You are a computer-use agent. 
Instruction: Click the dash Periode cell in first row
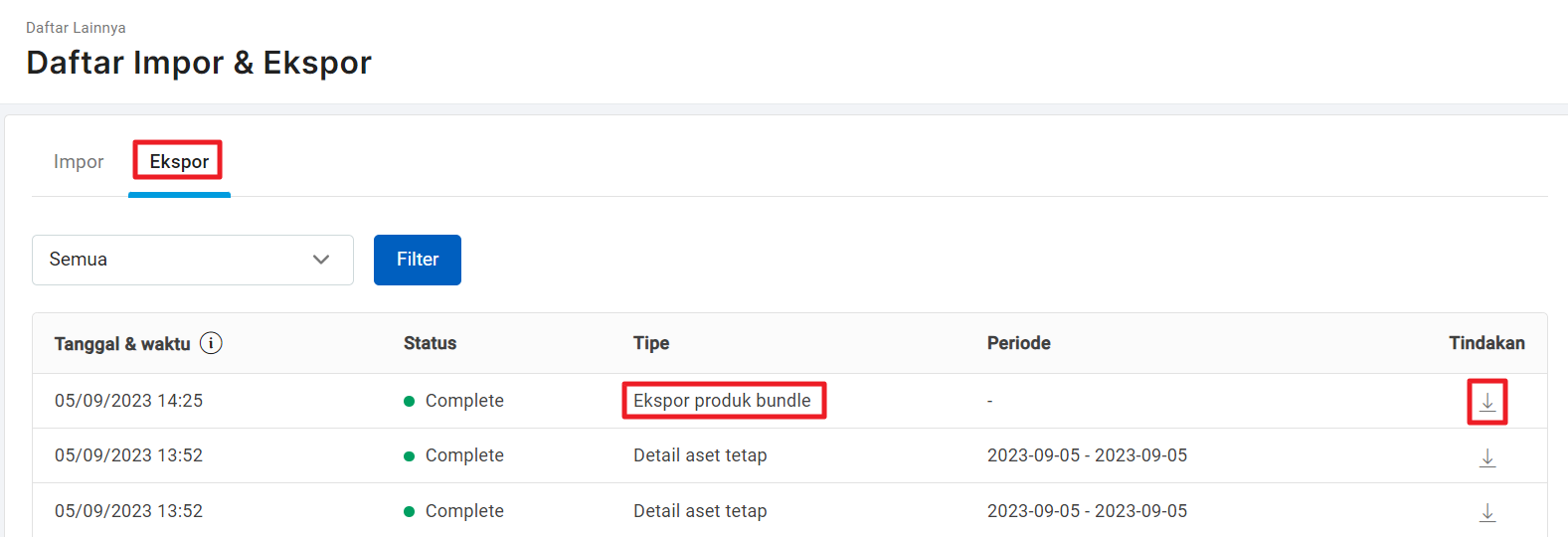[x=990, y=402]
